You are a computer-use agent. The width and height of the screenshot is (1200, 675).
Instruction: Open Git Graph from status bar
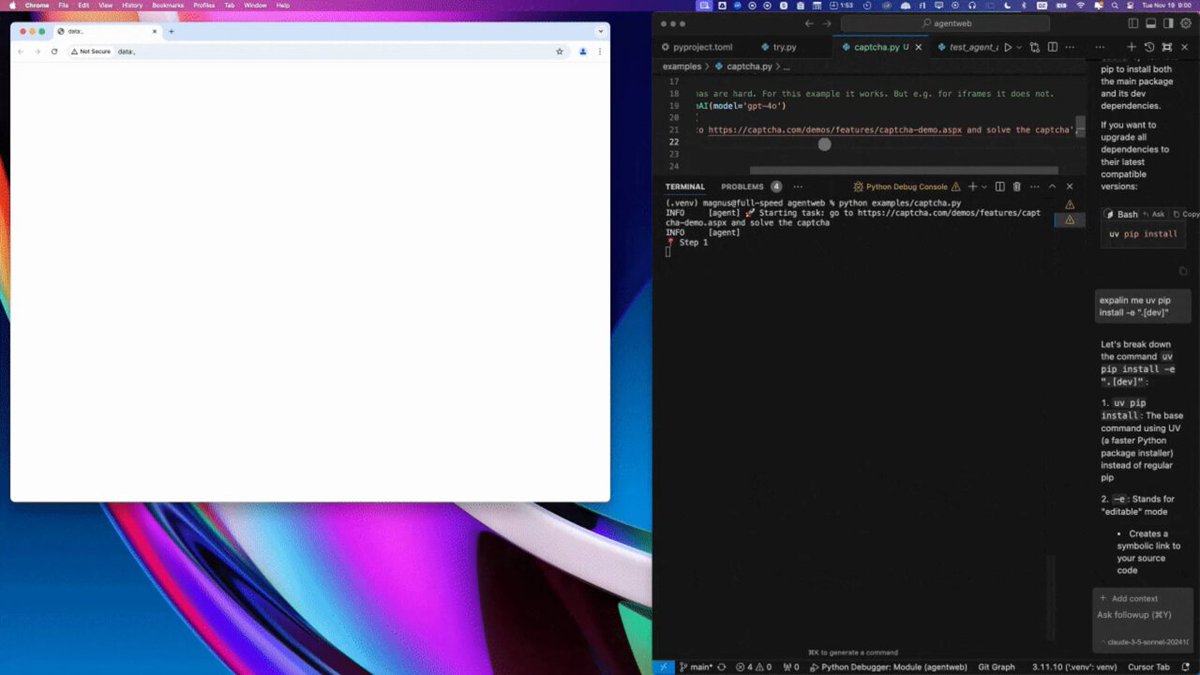coord(996,667)
